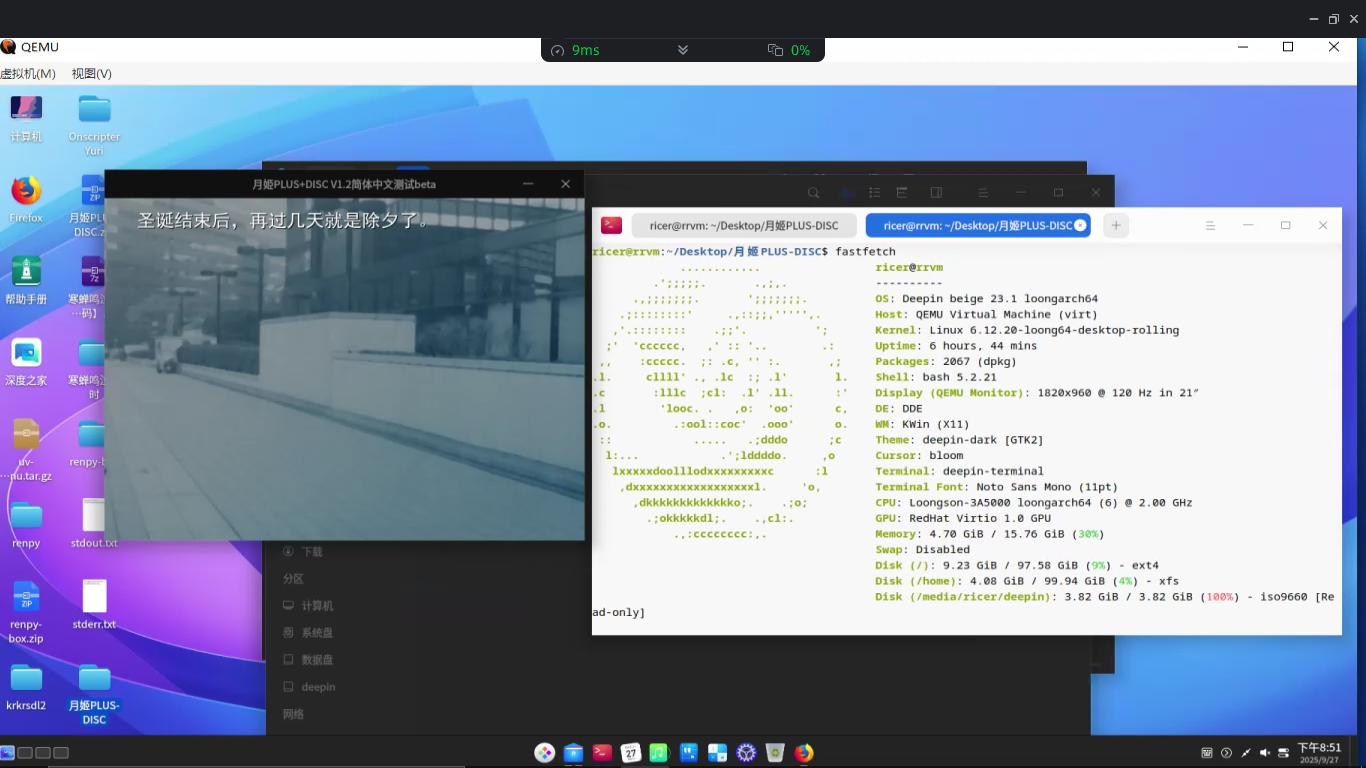
Task: Open the trash icon in the dock
Action: pyautogui.click(x=775, y=753)
